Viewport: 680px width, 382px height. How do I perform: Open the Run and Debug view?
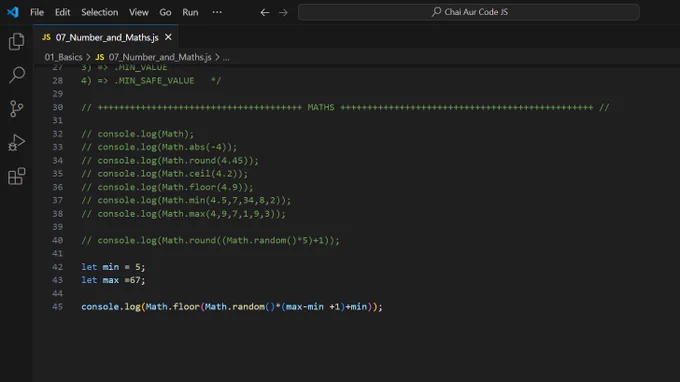[x=16, y=142]
